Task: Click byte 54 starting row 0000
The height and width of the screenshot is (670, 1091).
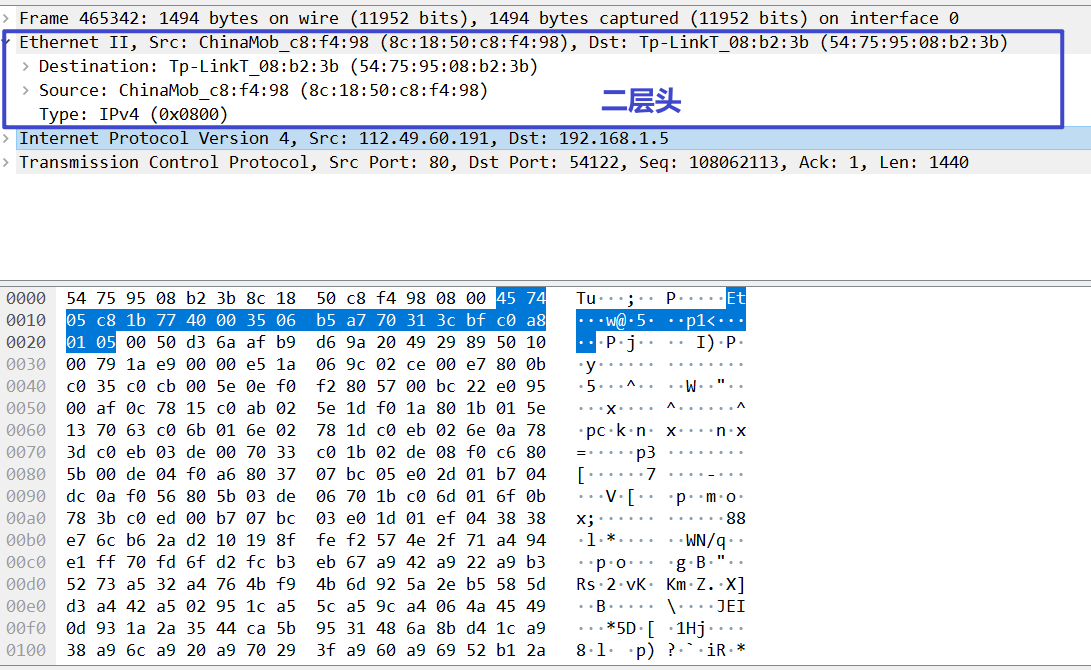Action: point(76,298)
